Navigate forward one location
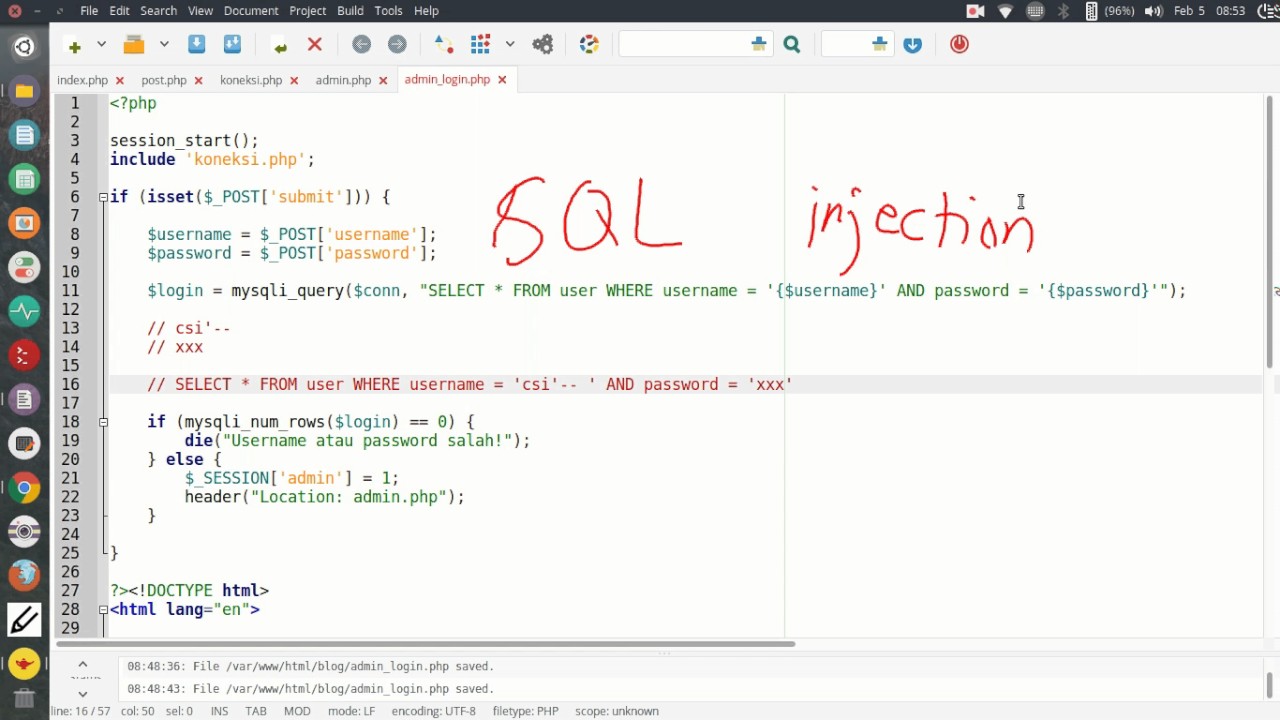This screenshot has width=1280, height=720. coord(397,45)
